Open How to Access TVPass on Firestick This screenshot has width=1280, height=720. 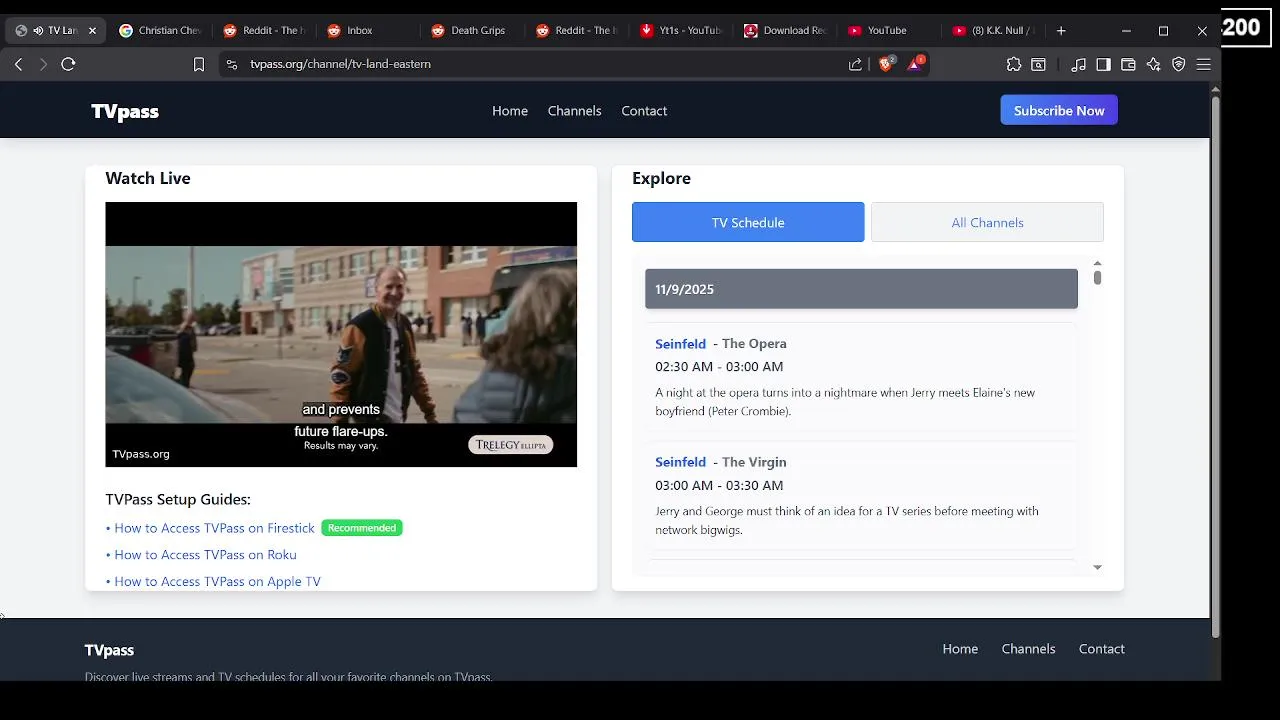[x=214, y=528]
